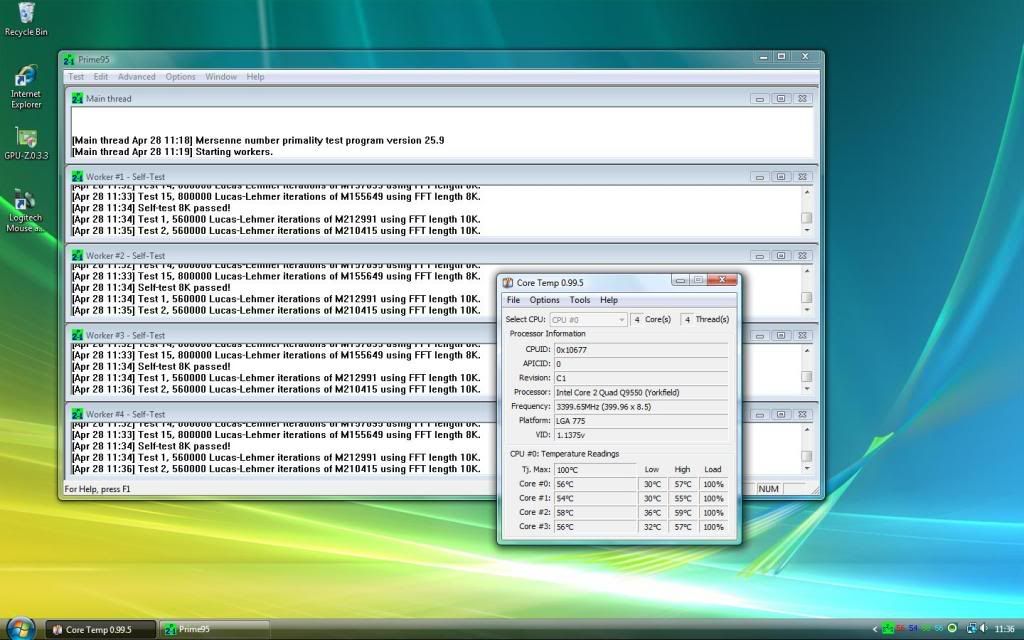This screenshot has width=1024, height=640.
Task: Click the Processor field Intel Core 2 Quad
Action: [x=641, y=393]
